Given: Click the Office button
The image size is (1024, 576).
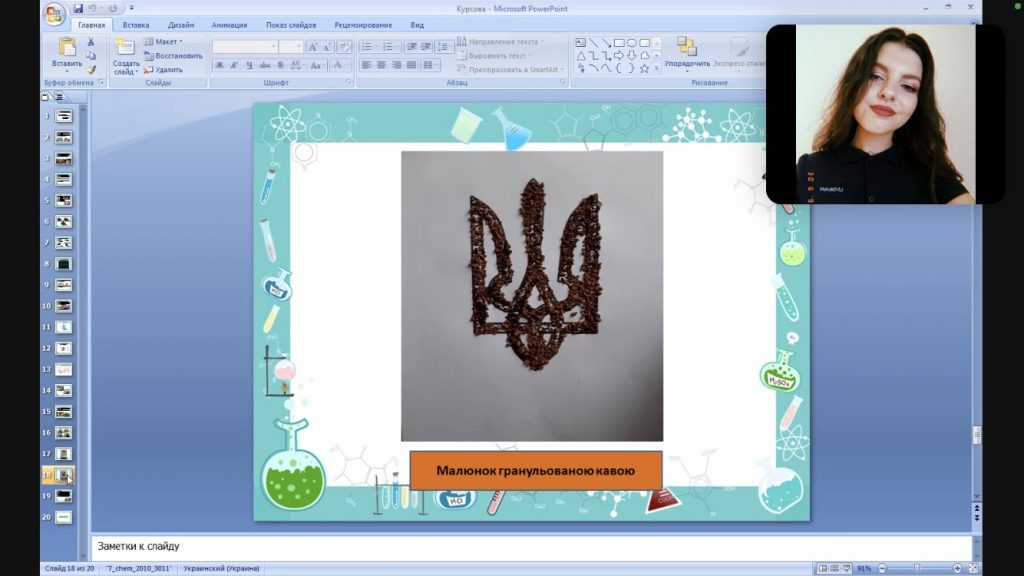Looking at the screenshot, I should 54,14.
